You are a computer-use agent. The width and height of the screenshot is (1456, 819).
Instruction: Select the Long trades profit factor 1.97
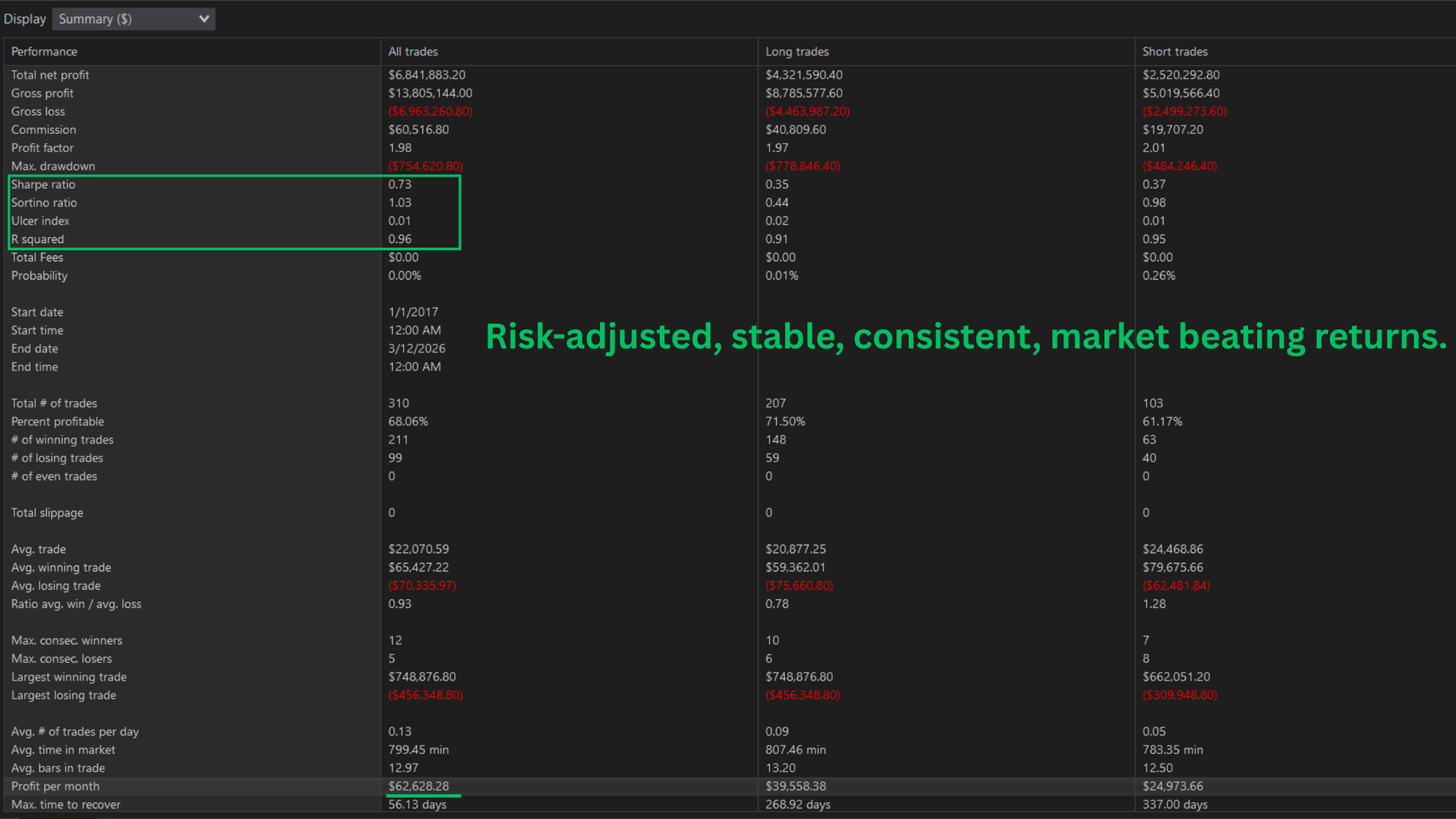point(777,148)
